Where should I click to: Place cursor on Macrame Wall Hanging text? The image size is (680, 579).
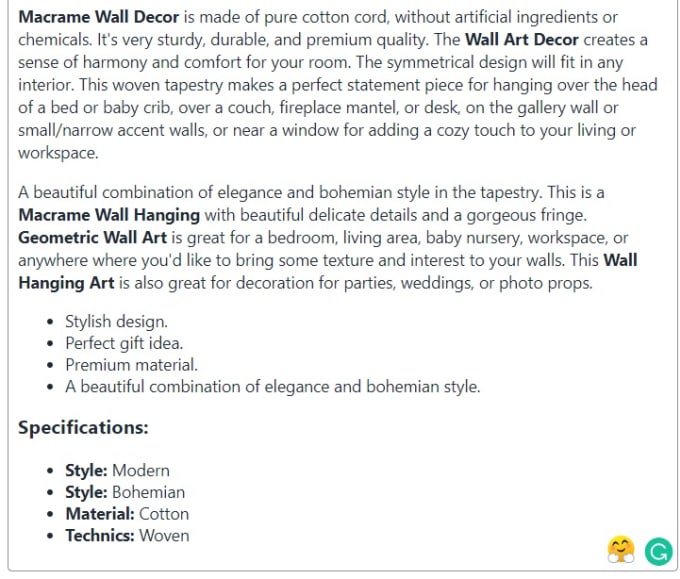[109, 215]
